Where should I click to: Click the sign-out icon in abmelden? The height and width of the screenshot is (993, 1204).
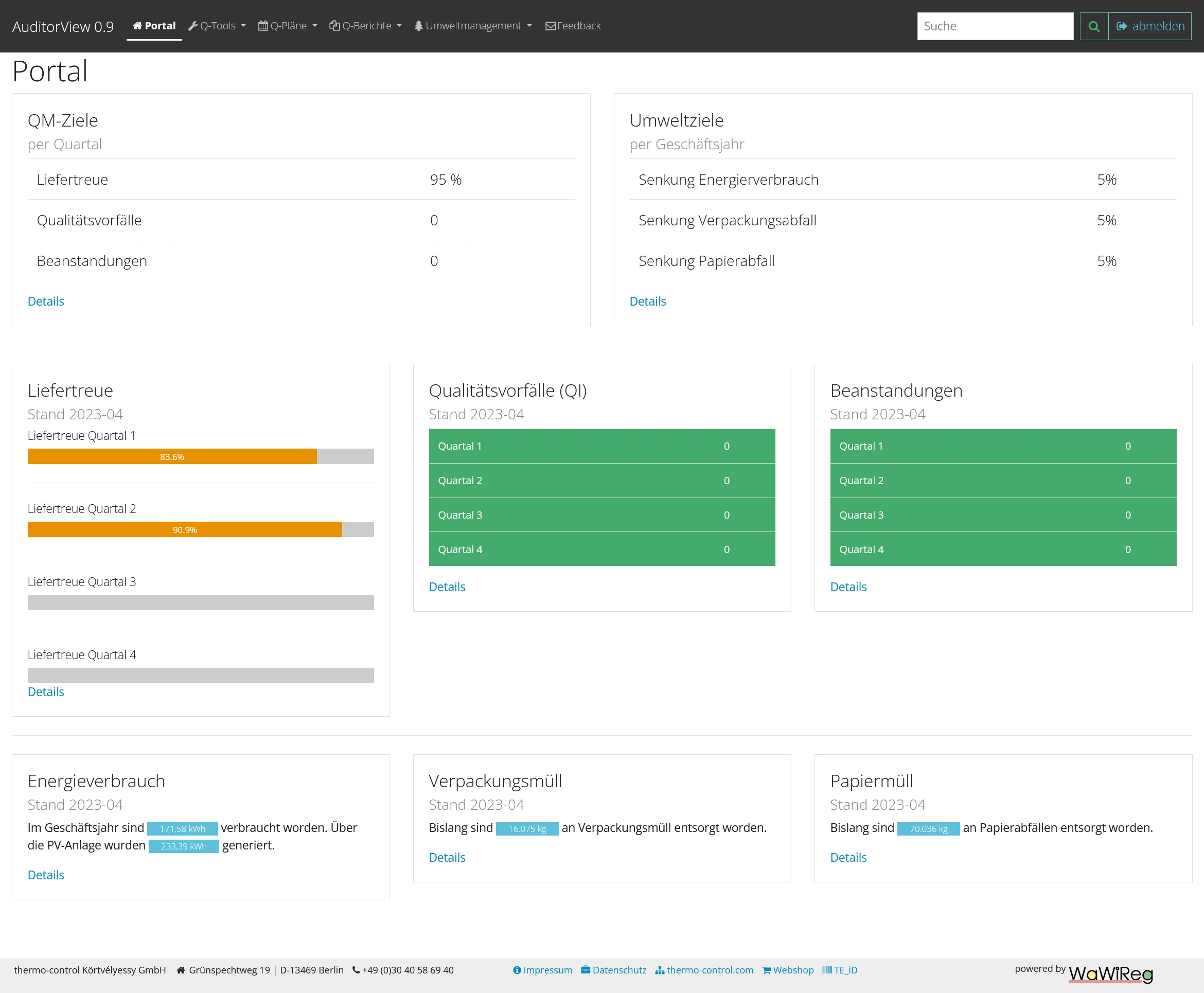pos(1122,26)
